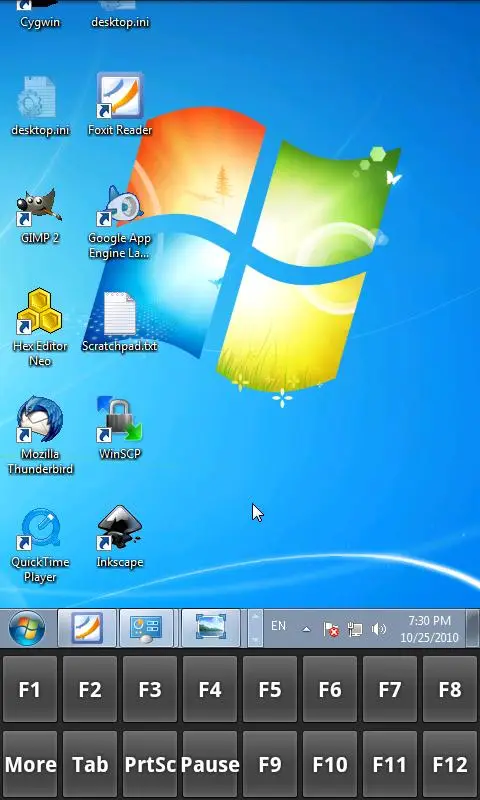Tap the F12 key
The height and width of the screenshot is (800, 480).
(x=450, y=764)
